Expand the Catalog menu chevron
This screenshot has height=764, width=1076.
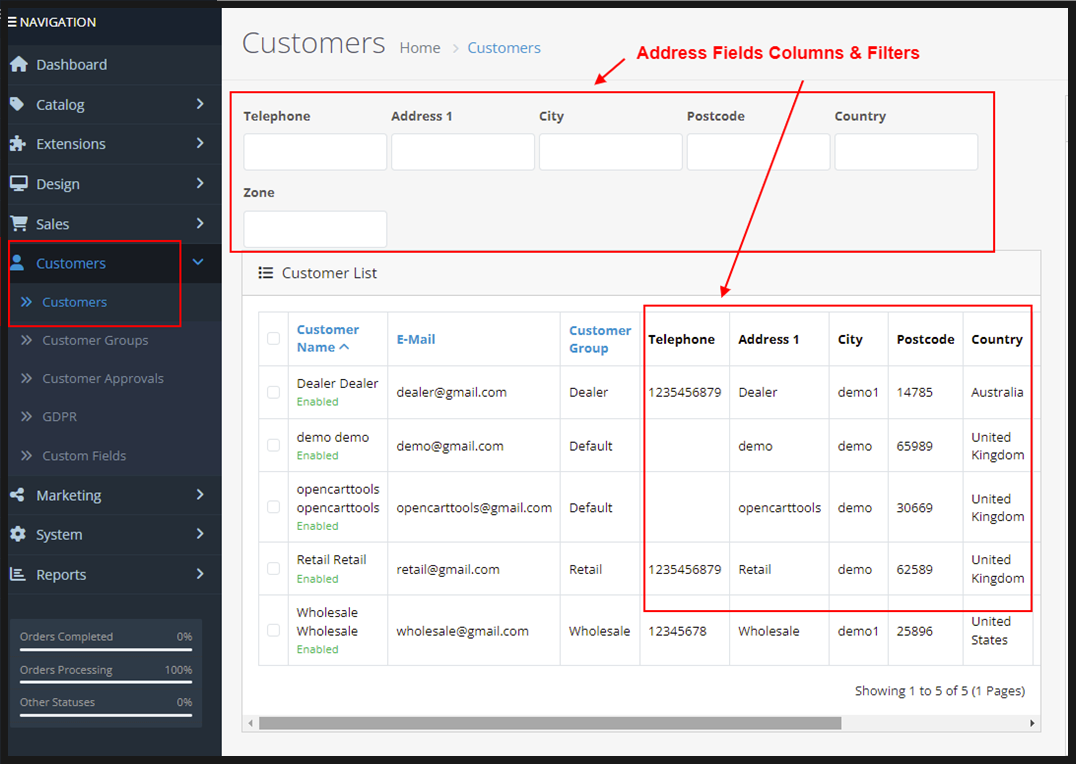(x=200, y=104)
